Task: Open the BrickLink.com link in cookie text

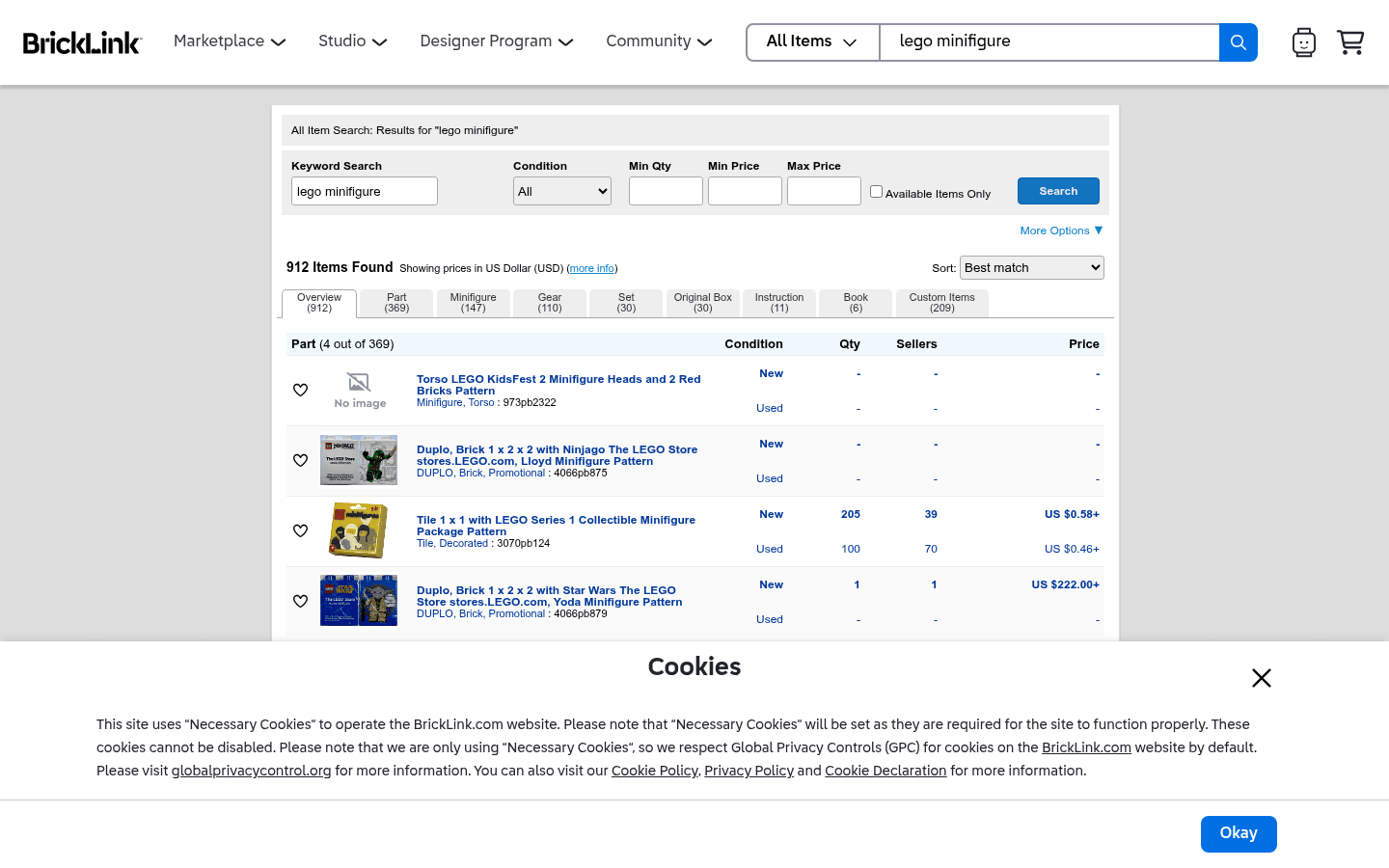Action: click(x=1086, y=747)
